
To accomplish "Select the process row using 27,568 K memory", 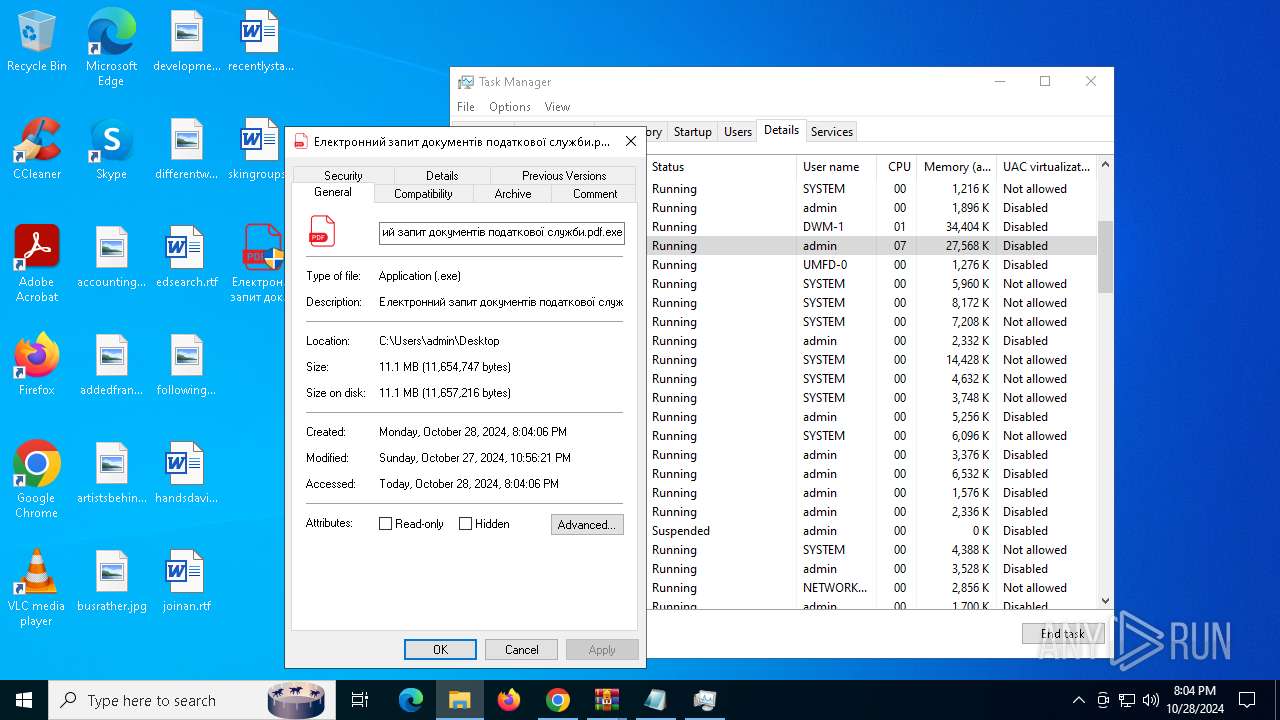I will click(872, 246).
